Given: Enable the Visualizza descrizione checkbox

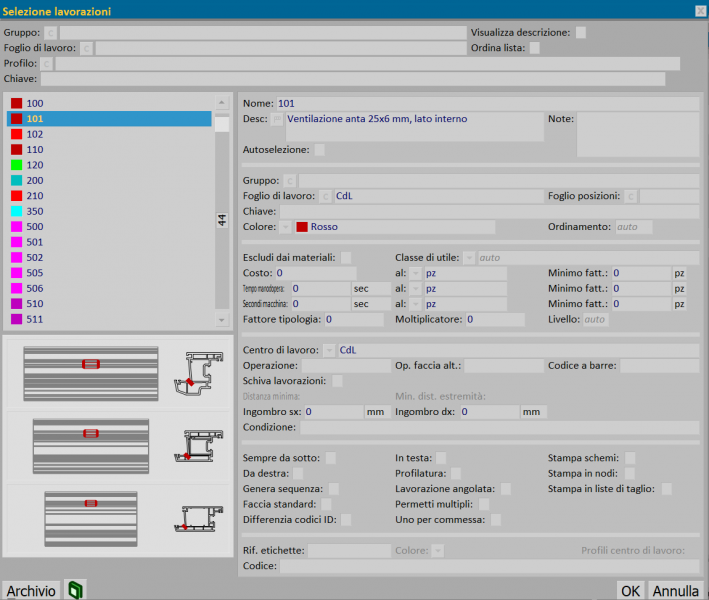Looking at the screenshot, I should click(x=581, y=33).
